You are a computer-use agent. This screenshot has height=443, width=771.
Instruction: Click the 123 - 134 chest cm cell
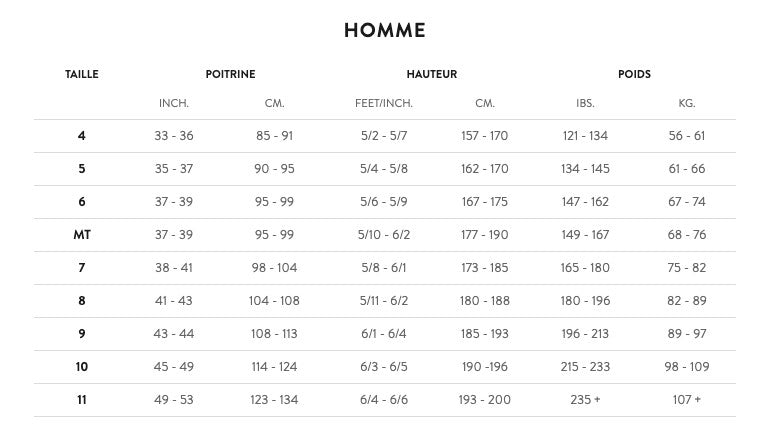tap(274, 400)
